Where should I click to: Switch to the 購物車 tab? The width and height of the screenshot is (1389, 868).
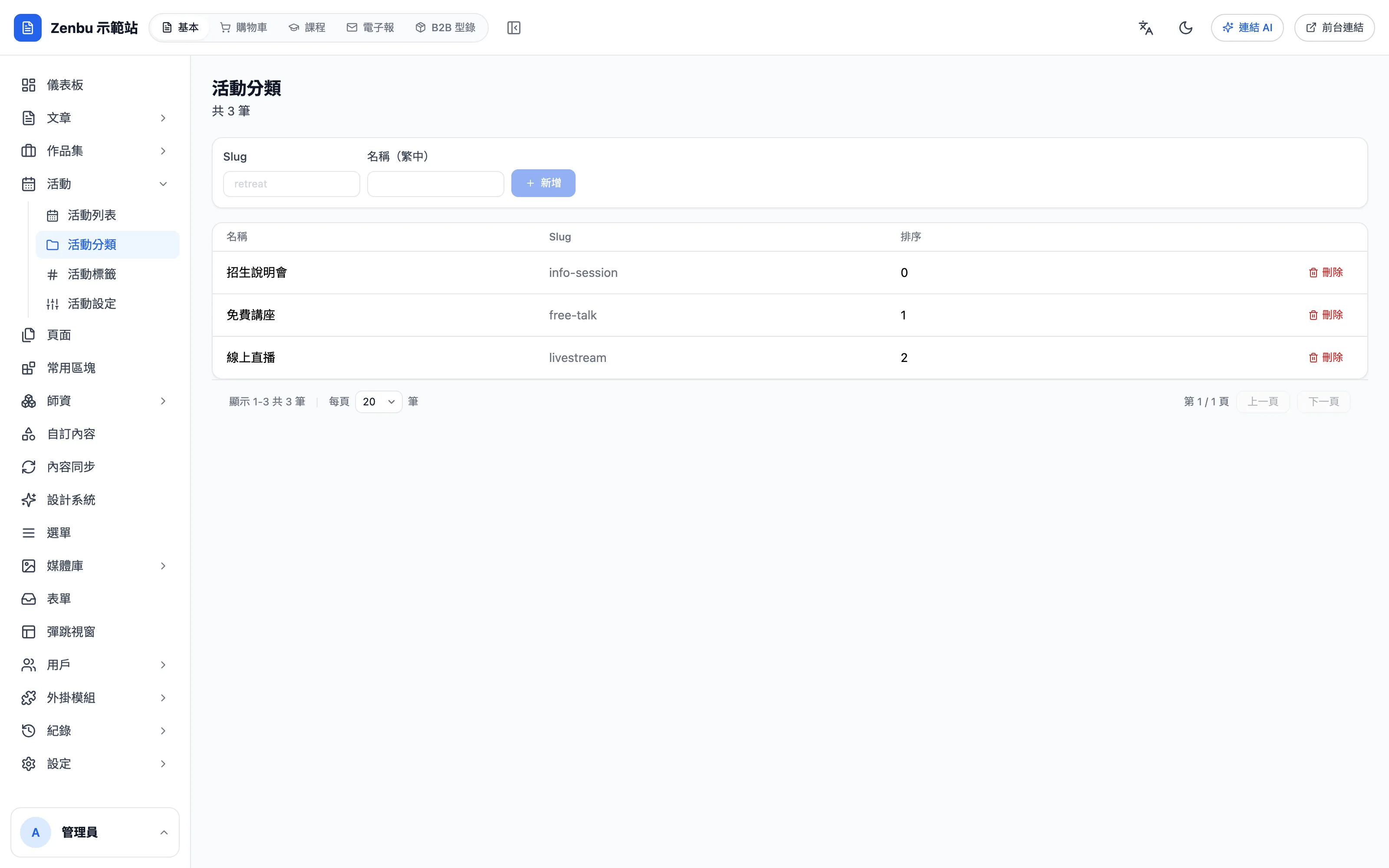[x=244, y=27]
